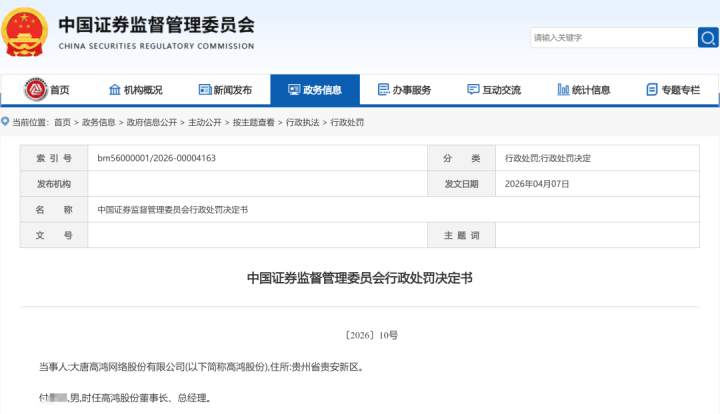Click the document icon beside 专题专栏
This screenshot has width=720, height=414.
(x=652, y=90)
